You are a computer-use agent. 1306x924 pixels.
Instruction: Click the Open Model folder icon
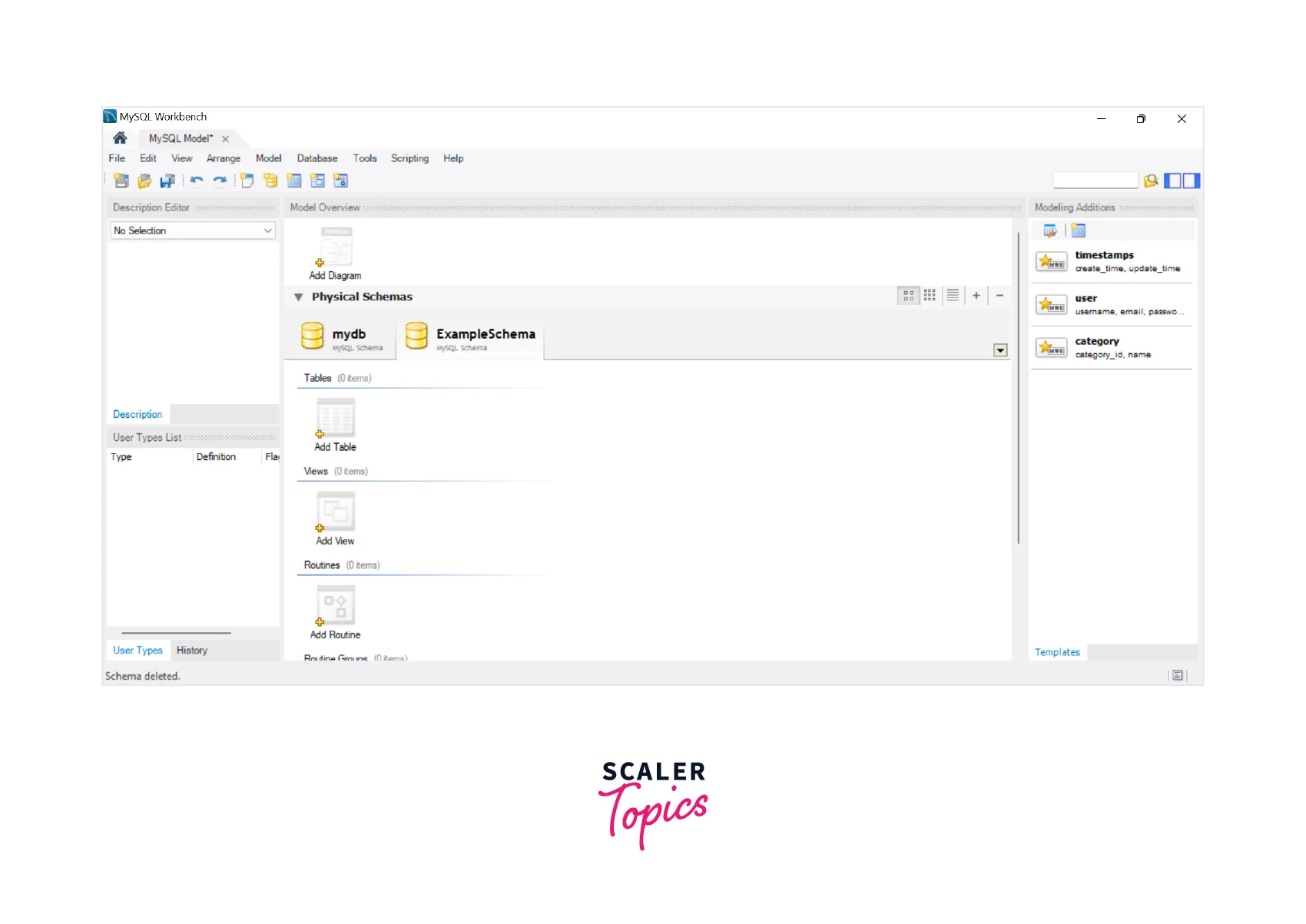coord(144,181)
